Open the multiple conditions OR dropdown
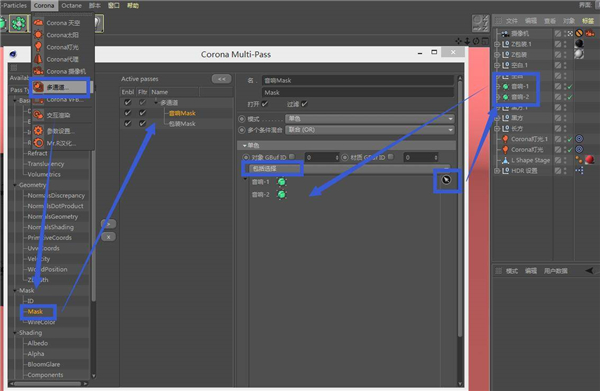The height and width of the screenshot is (391, 600). (x=370, y=130)
